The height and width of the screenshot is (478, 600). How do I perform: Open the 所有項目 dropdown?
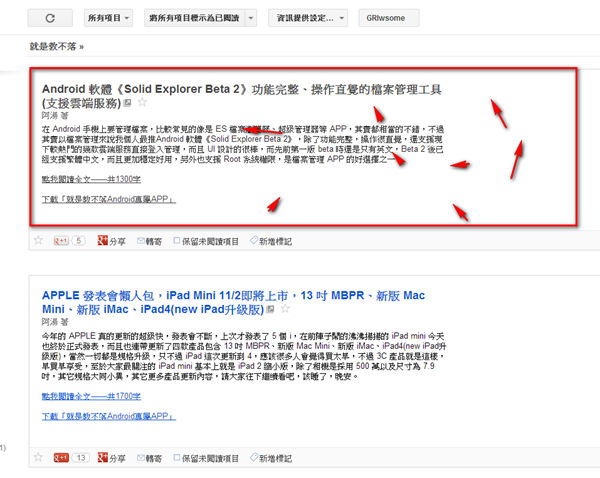click(108, 18)
